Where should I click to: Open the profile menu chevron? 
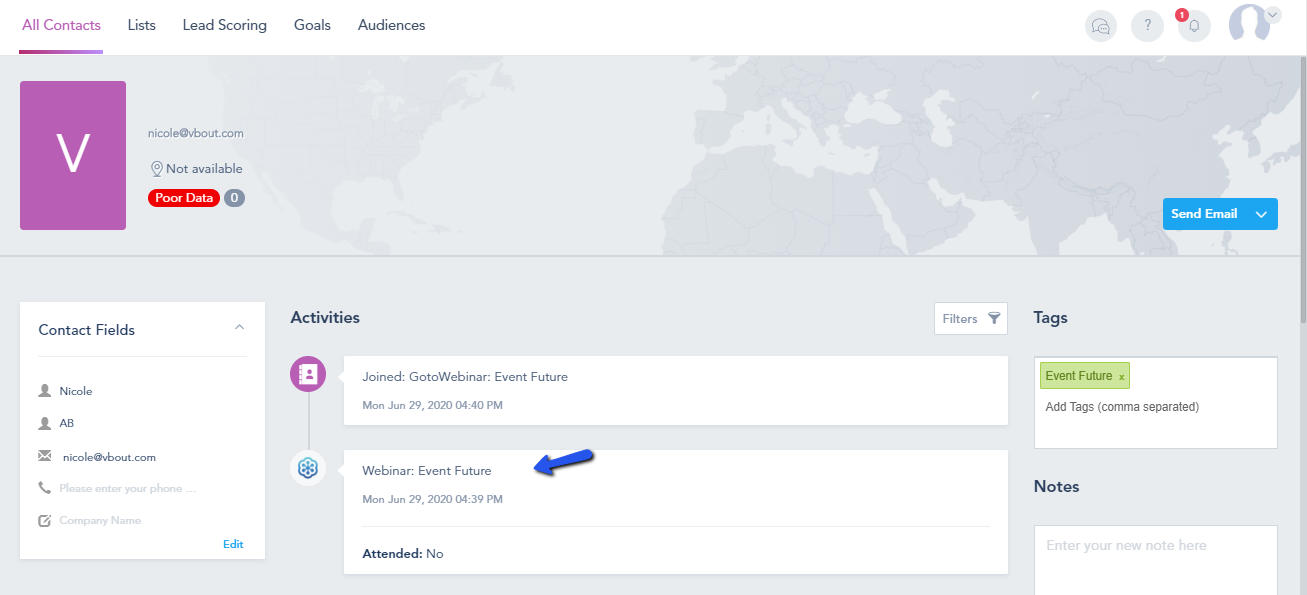1273,14
